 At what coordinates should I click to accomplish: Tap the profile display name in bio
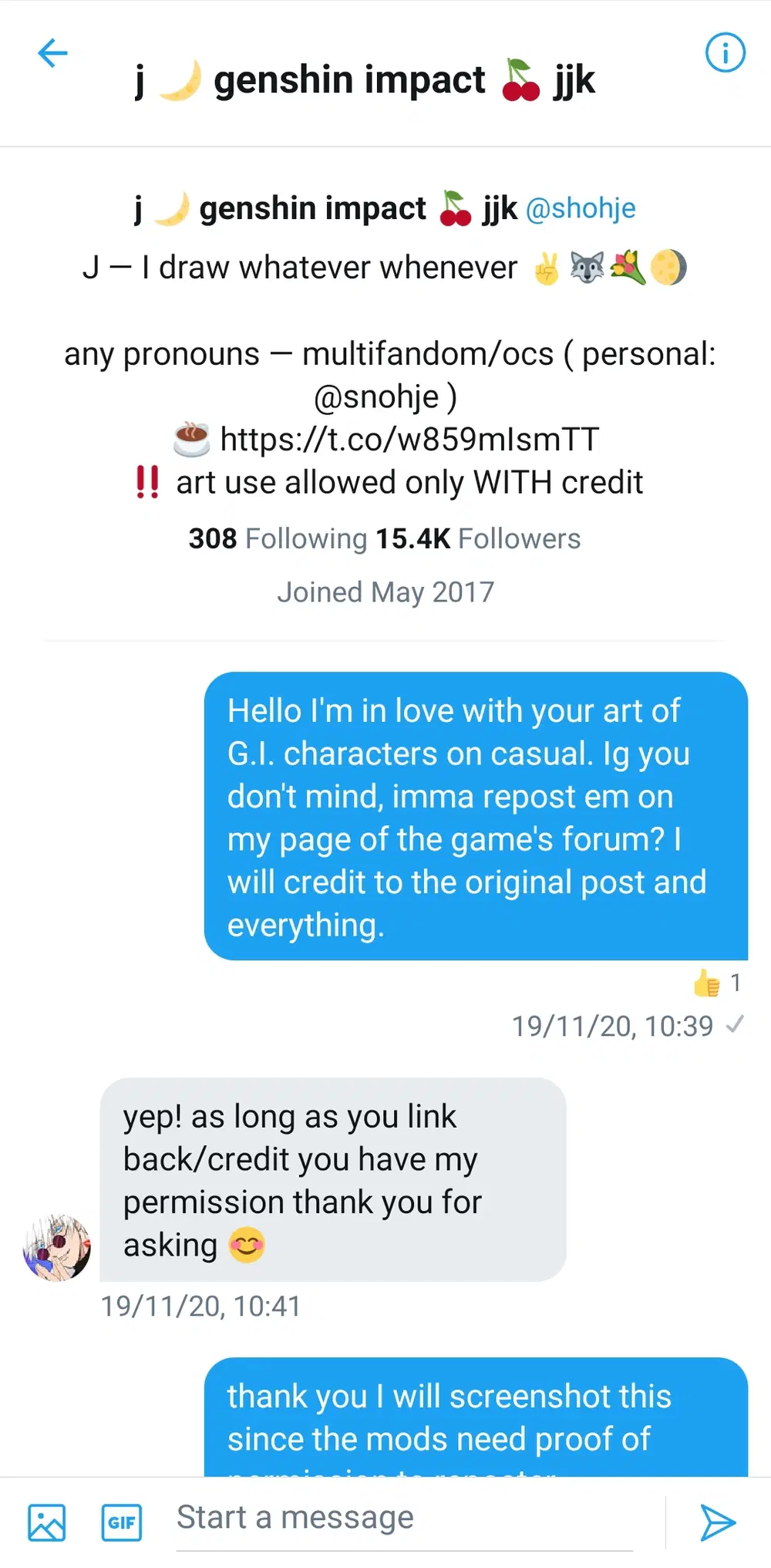(x=325, y=208)
